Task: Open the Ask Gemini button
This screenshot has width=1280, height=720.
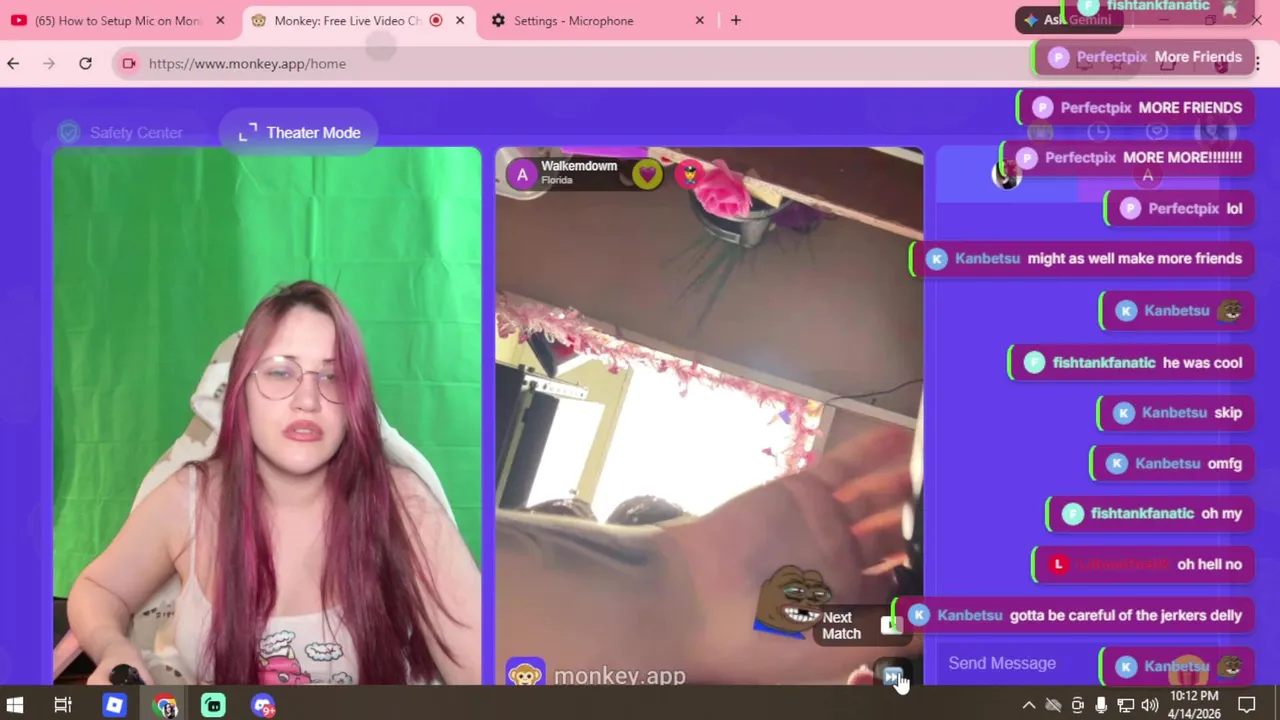Action: pyautogui.click(x=1067, y=20)
